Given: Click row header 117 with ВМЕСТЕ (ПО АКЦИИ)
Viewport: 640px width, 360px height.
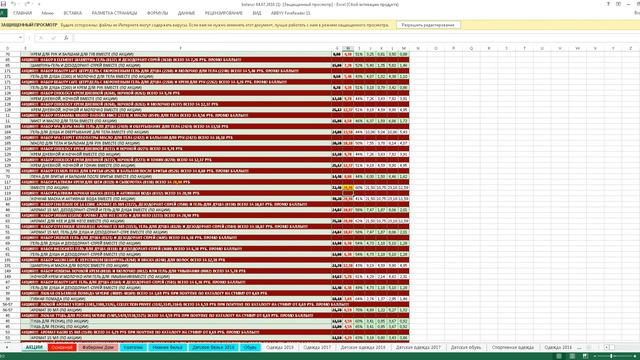Looking at the screenshot, I should pos(7,187).
